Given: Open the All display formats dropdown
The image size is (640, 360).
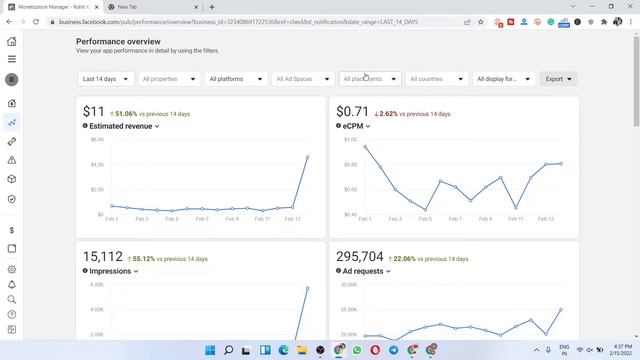Looking at the screenshot, I should point(504,79).
